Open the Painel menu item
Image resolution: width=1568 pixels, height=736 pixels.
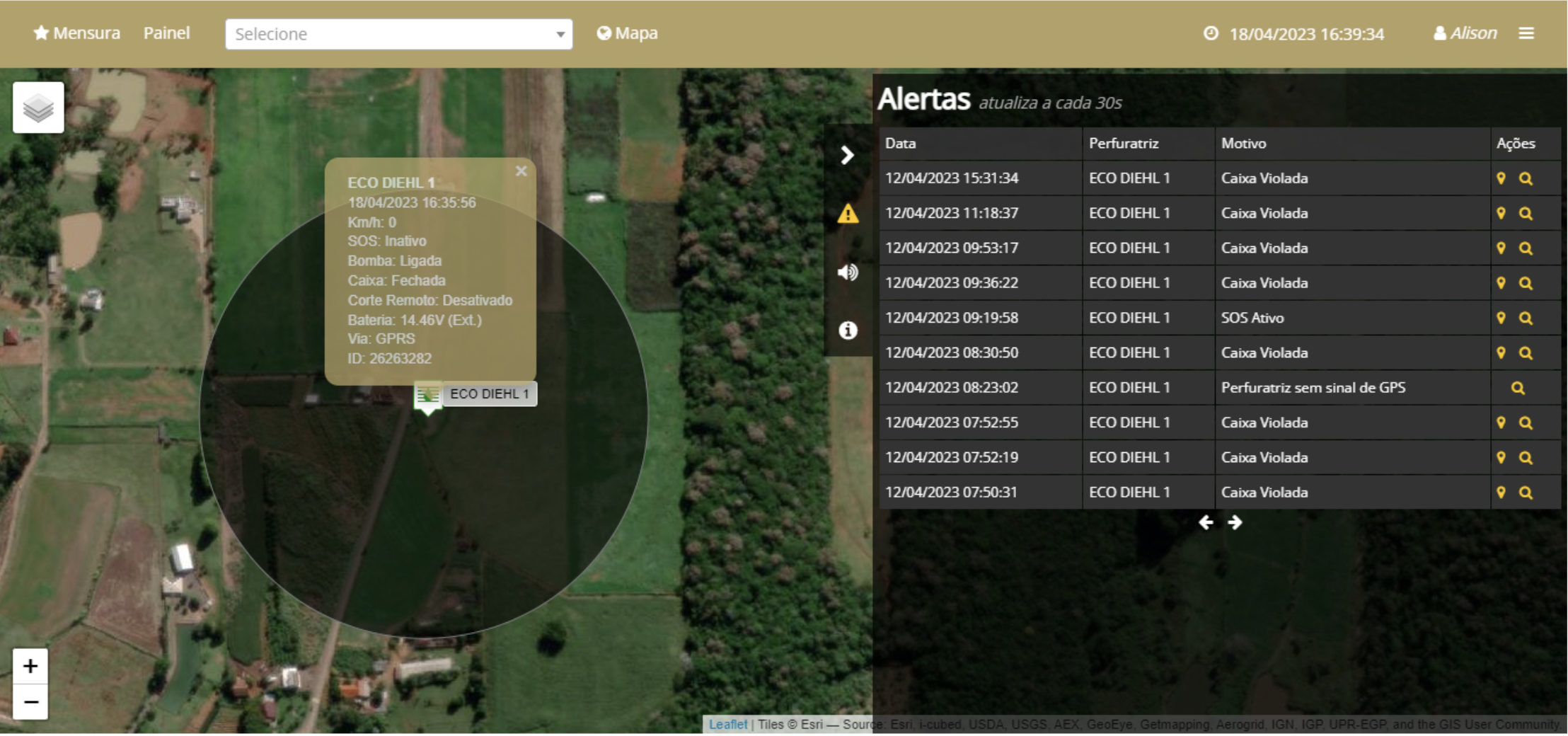coord(167,33)
